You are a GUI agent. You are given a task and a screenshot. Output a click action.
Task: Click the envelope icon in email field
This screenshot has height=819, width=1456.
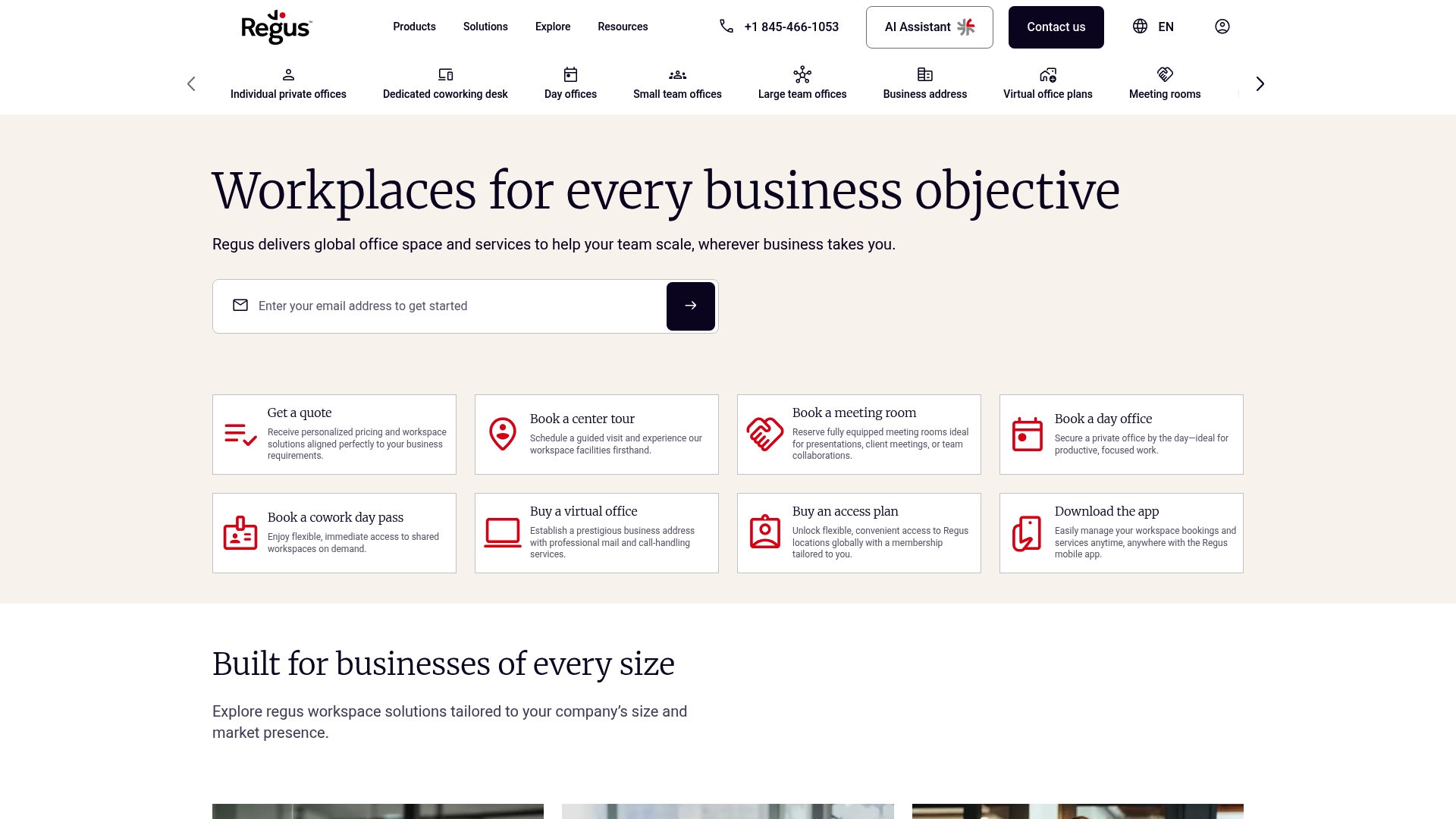(x=240, y=305)
